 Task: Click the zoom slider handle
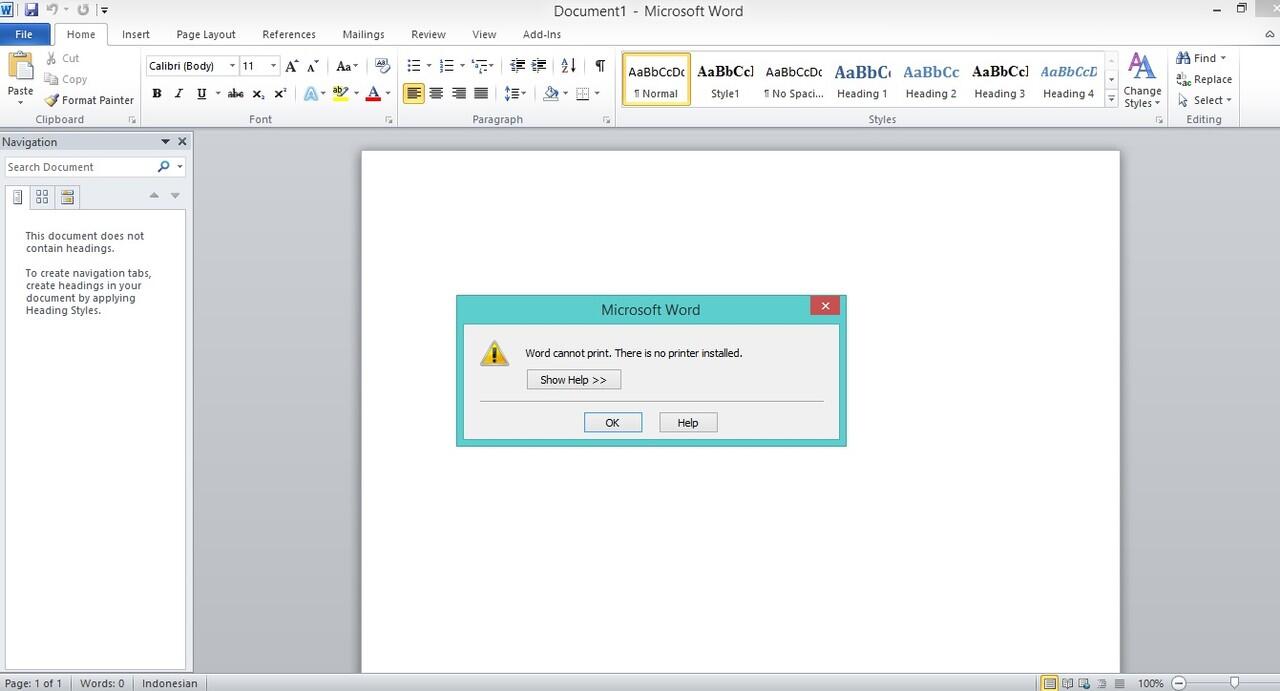(x=1235, y=683)
